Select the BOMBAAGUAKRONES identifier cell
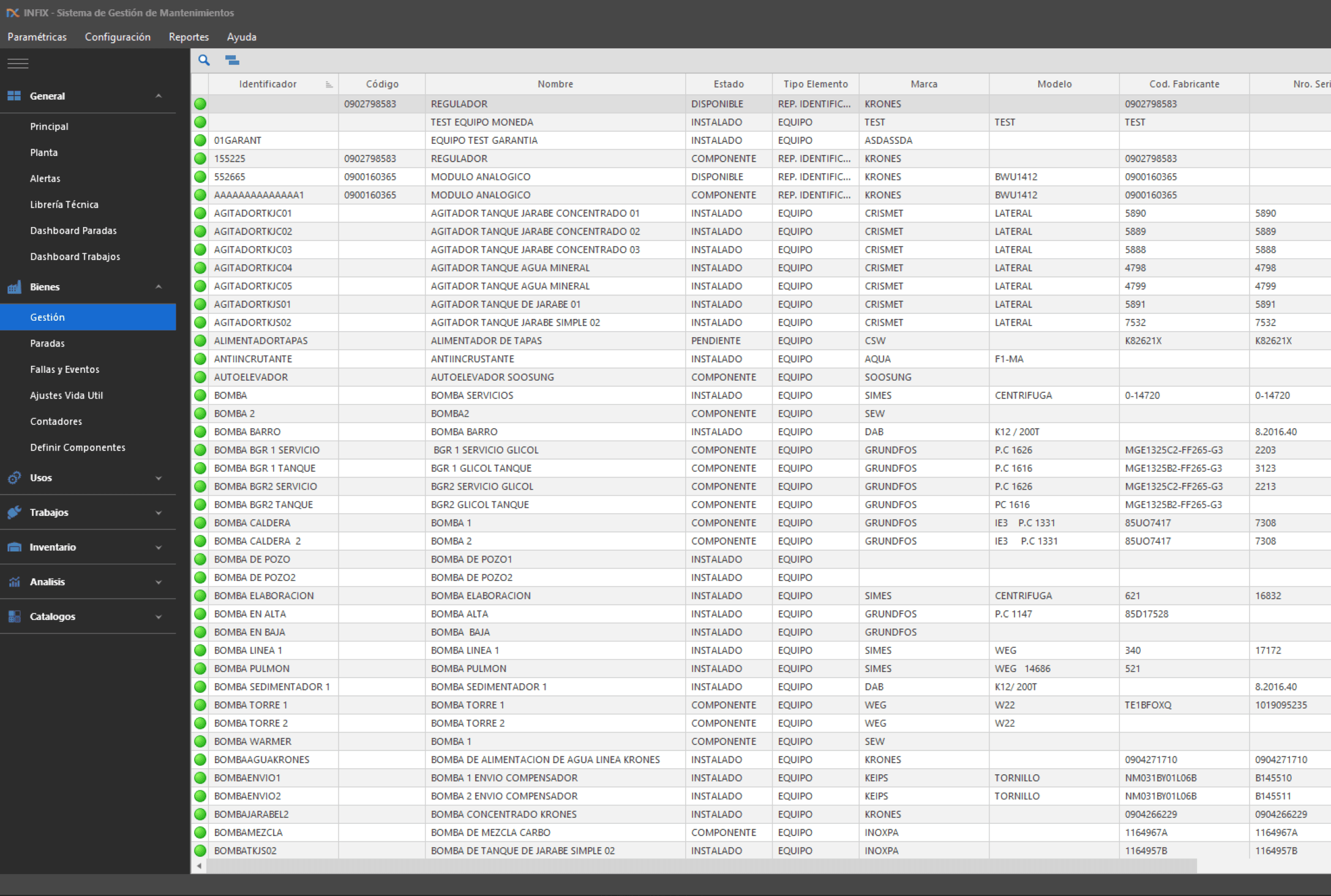 pyautogui.click(x=274, y=760)
